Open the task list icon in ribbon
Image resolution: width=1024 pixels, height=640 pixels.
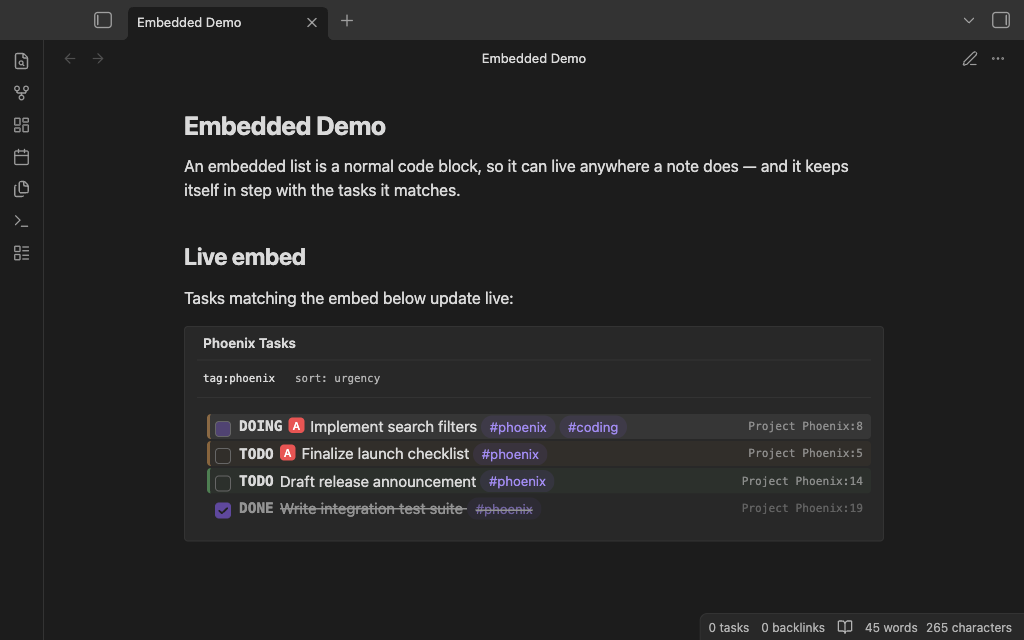tap(22, 253)
